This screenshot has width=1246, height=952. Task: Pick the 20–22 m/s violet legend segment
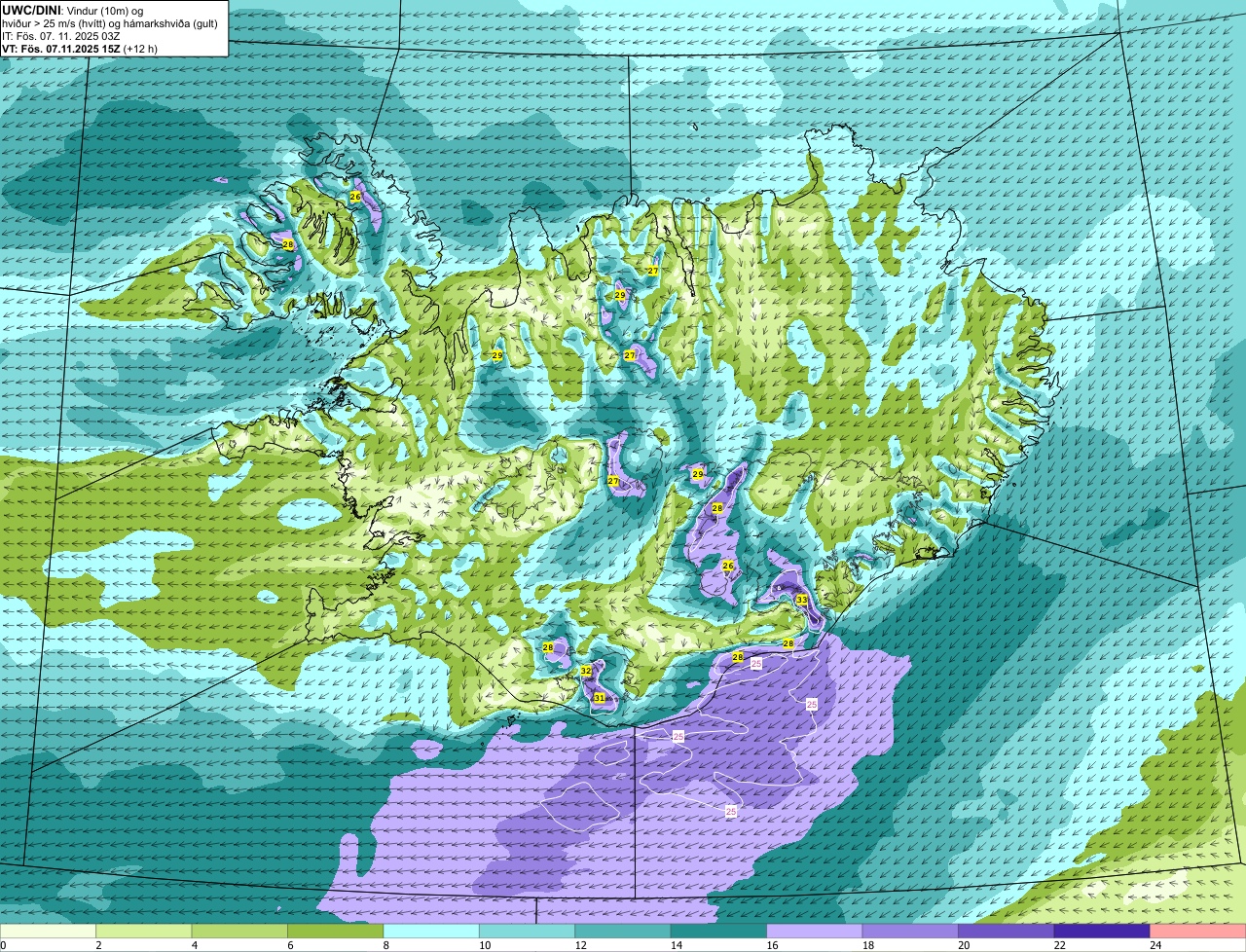tap(1007, 932)
